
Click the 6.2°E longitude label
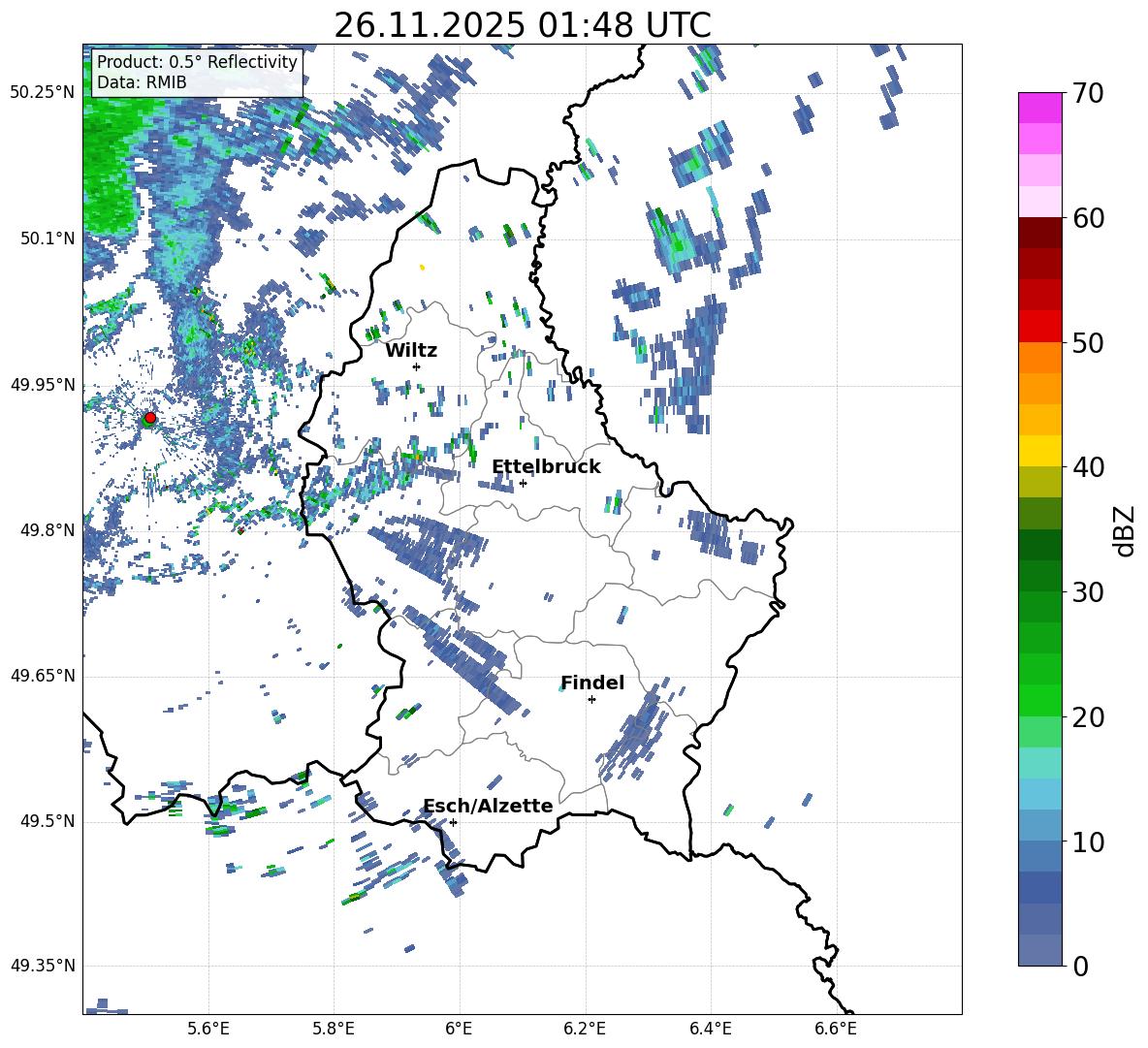585,1029
